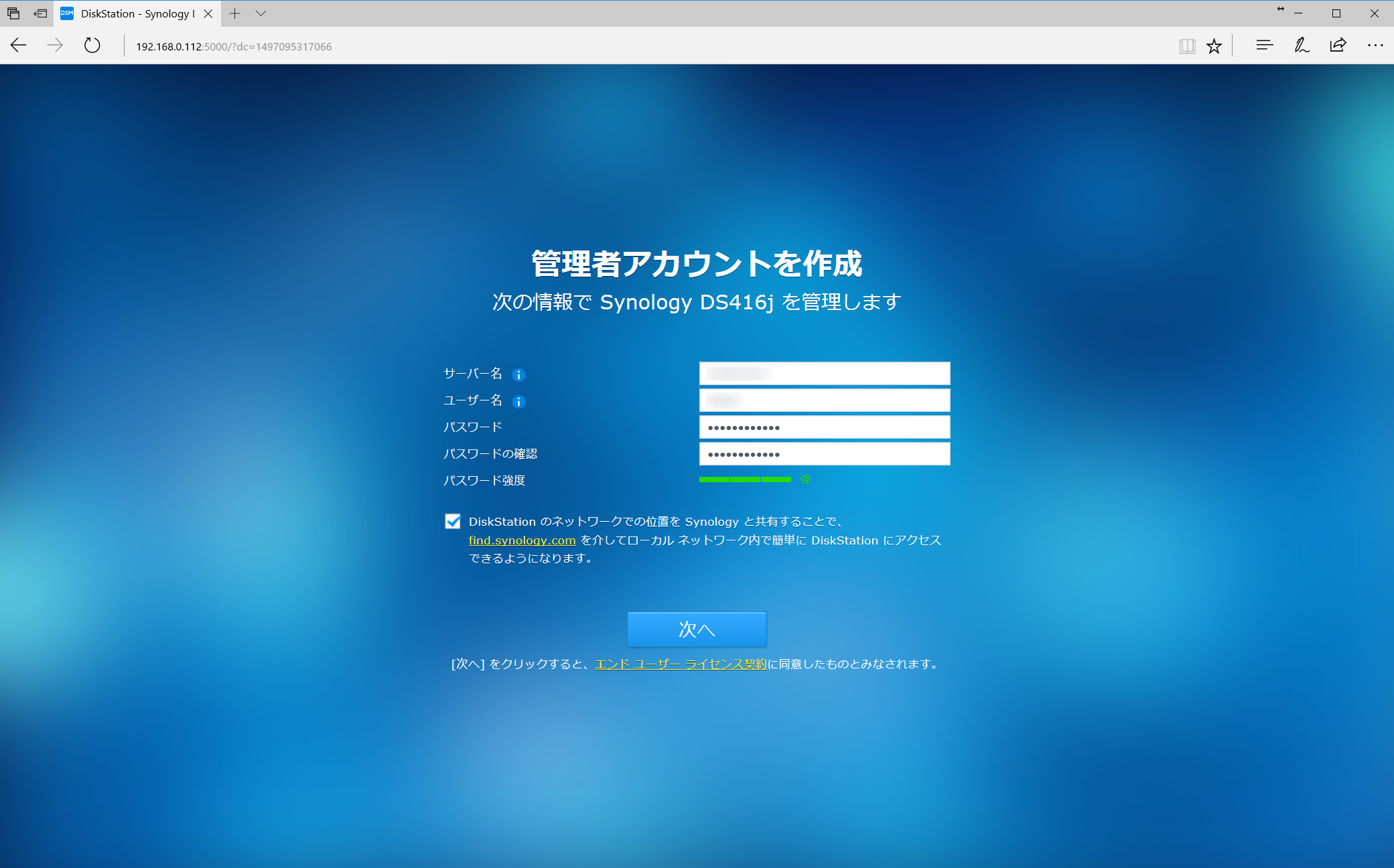Focus the パスワードの確認 input field
This screenshot has width=1394, height=868.
(824, 454)
